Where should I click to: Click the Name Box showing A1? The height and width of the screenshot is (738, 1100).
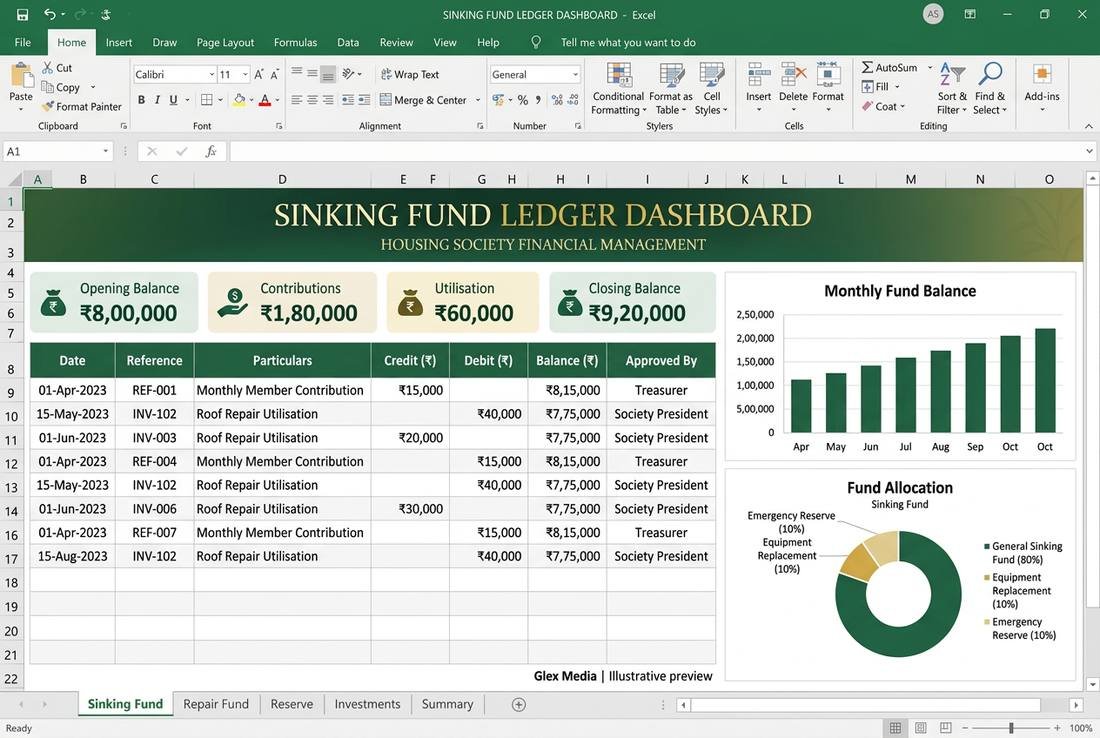pyautogui.click(x=56, y=151)
